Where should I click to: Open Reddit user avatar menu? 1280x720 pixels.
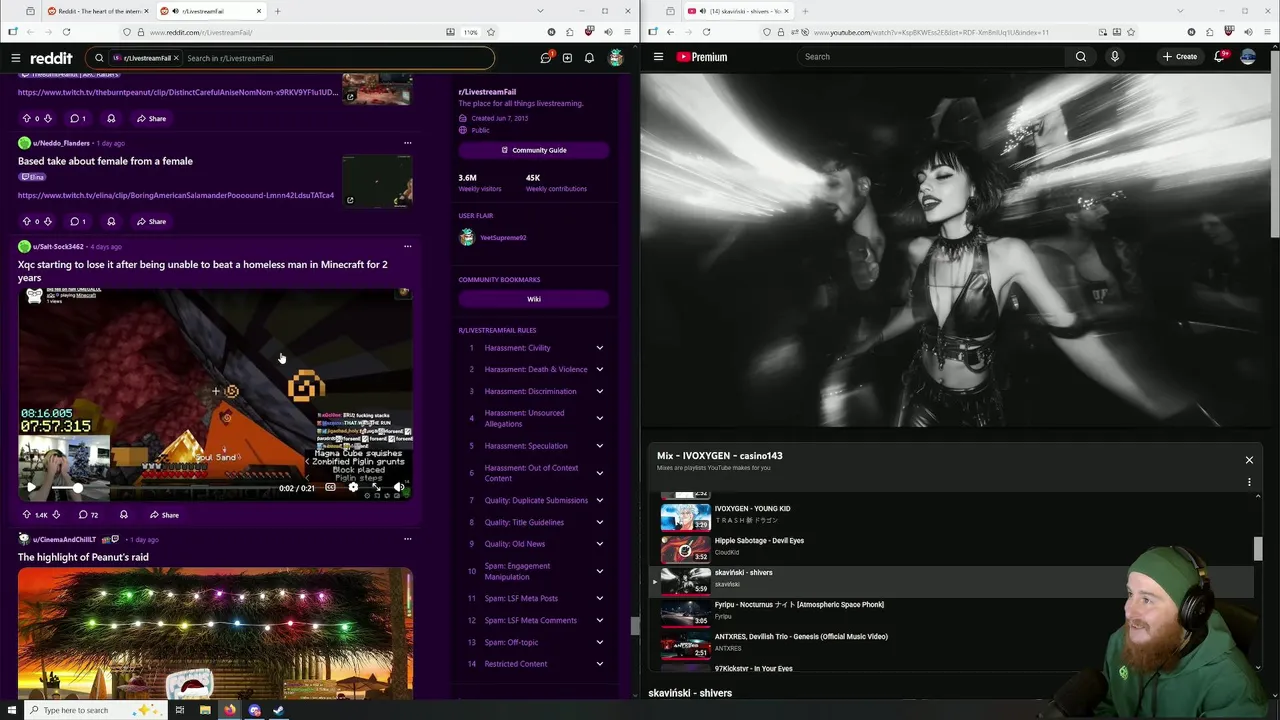point(615,58)
